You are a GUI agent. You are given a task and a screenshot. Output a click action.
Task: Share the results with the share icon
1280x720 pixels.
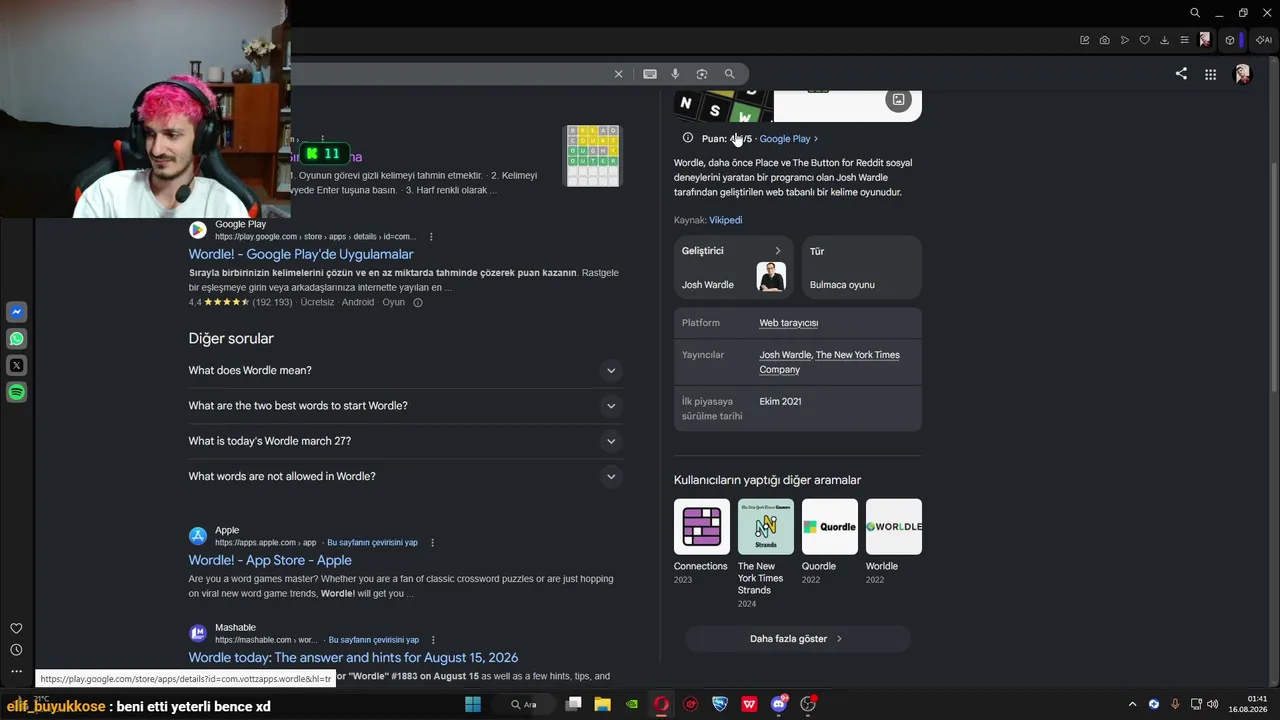point(1181,74)
